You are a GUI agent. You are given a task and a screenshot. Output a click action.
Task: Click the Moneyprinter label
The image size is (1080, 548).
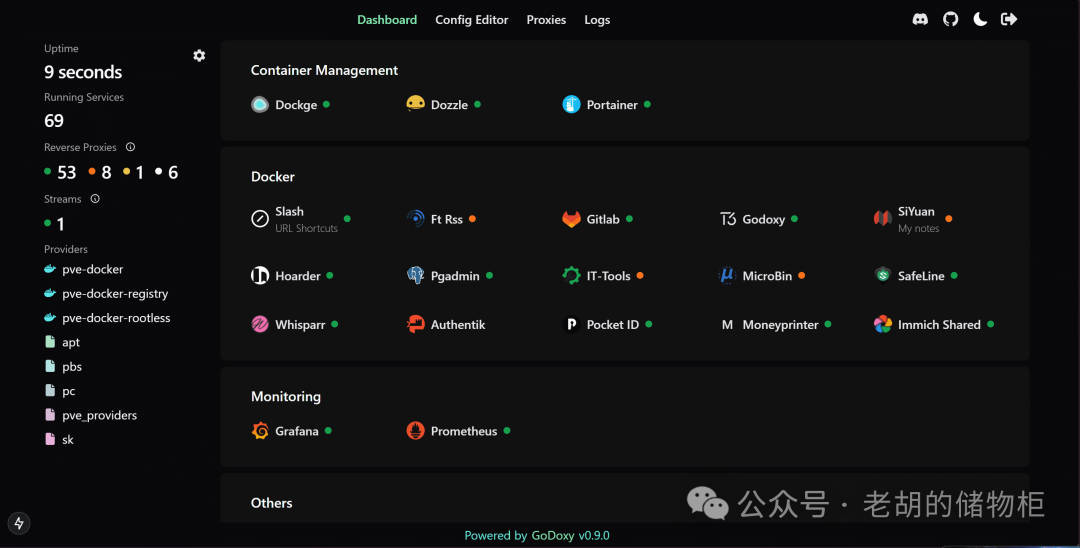coord(780,325)
